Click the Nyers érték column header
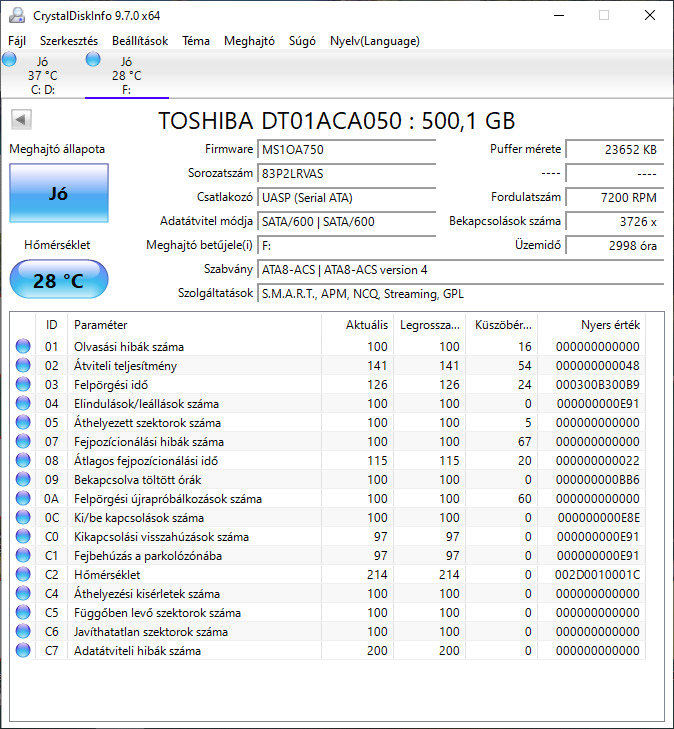 (592, 325)
